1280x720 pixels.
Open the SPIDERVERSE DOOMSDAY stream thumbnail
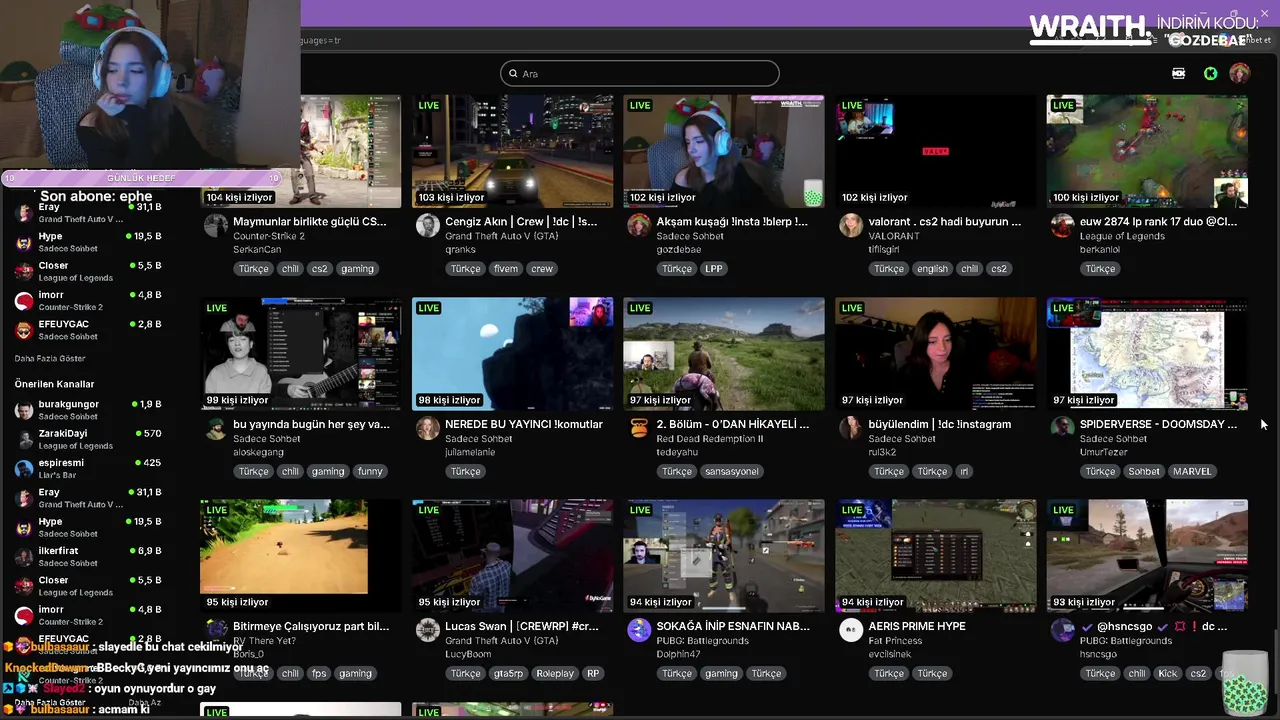pyautogui.click(x=1147, y=354)
